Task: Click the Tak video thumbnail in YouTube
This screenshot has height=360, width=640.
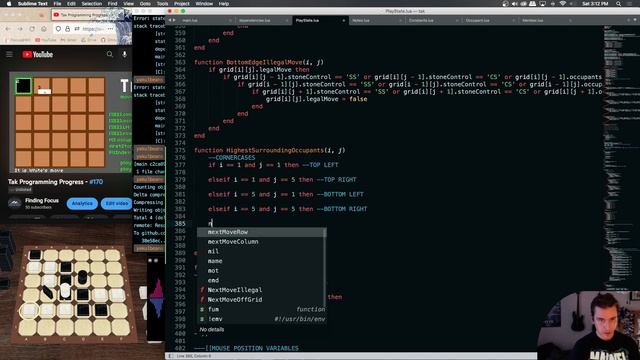Action: pos(71,123)
